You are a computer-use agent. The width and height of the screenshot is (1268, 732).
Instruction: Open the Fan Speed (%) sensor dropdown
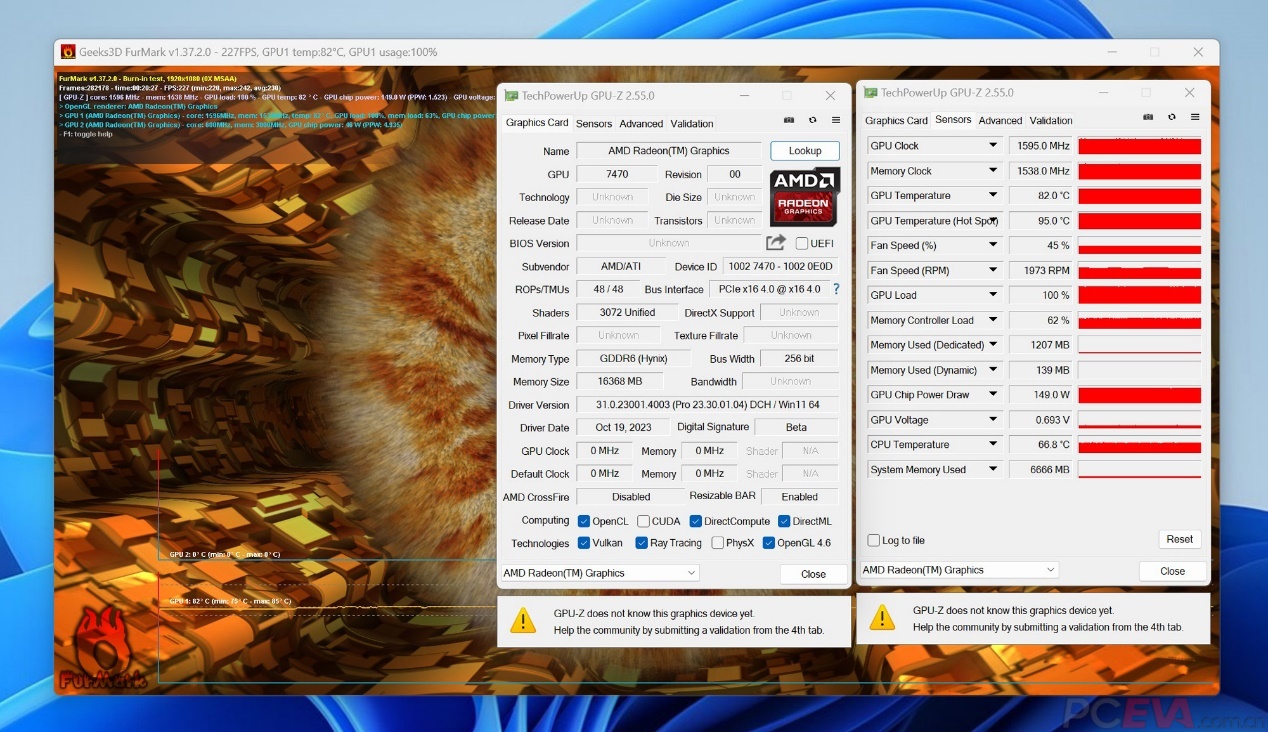pos(993,245)
